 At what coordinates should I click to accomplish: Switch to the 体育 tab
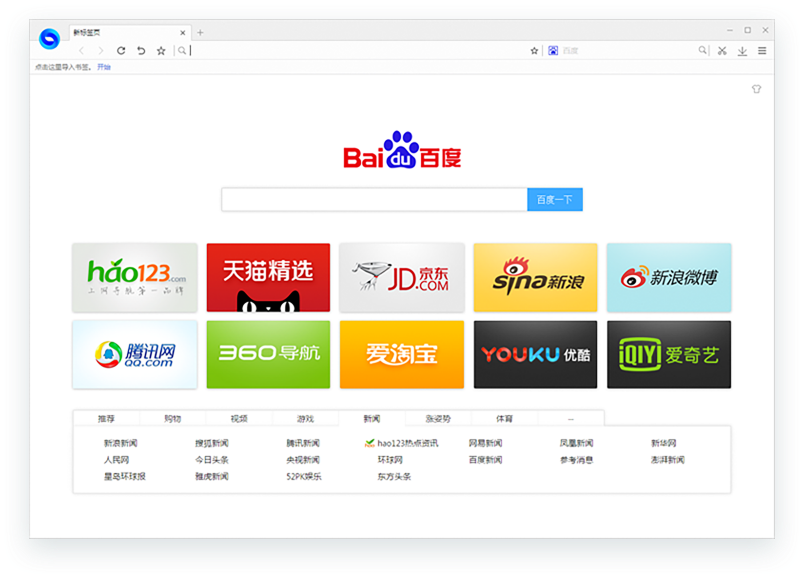pos(504,419)
